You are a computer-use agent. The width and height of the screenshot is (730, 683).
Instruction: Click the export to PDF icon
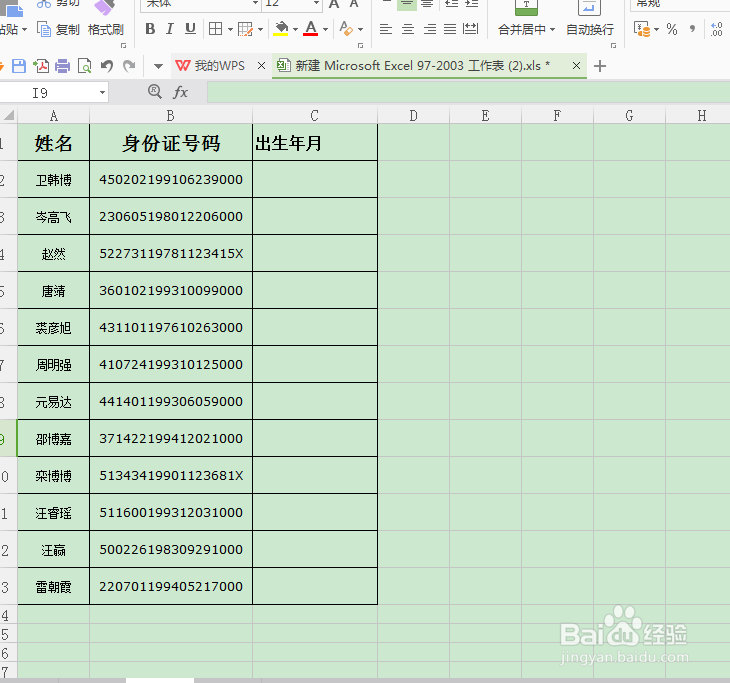41,66
